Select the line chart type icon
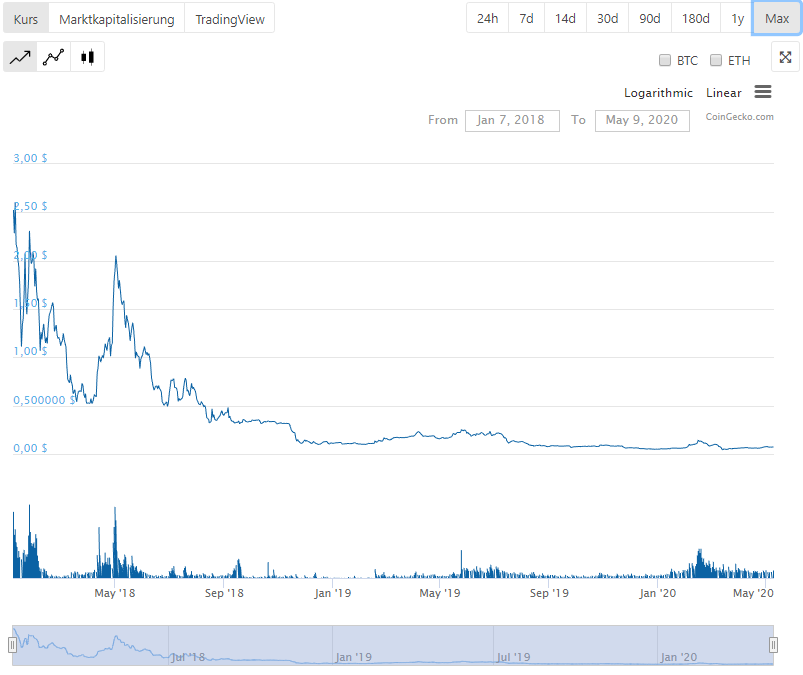Viewport: 803px width, 675px height. pos(20,58)
